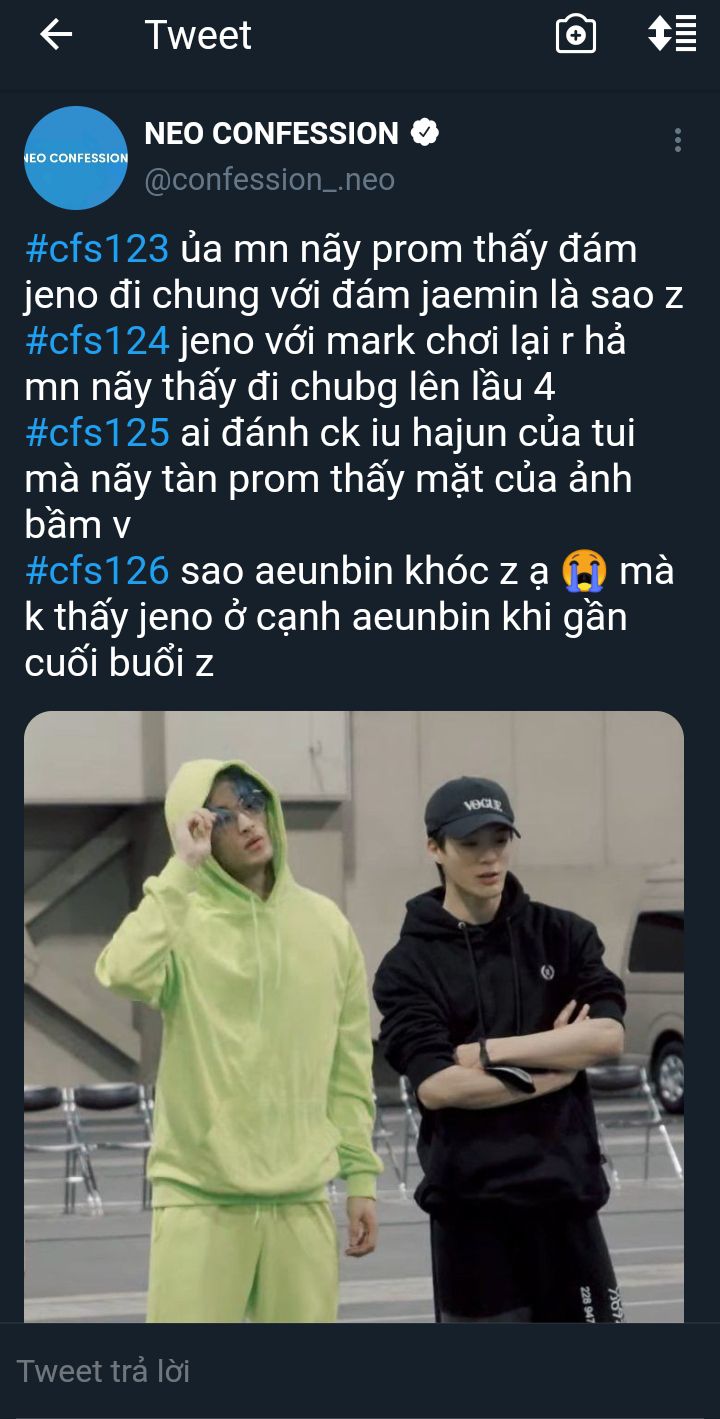Open hashtag #cfs126
This screenshot has width=720, height=1419.
click(97, 571)
